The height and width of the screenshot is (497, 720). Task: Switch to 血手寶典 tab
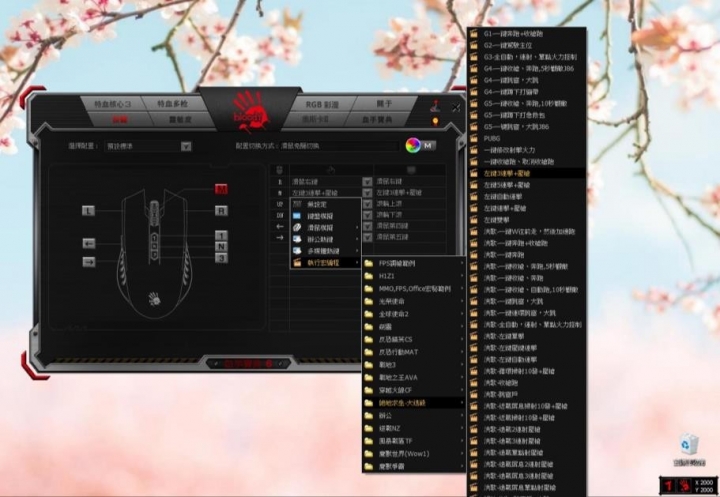pos(377,120)
